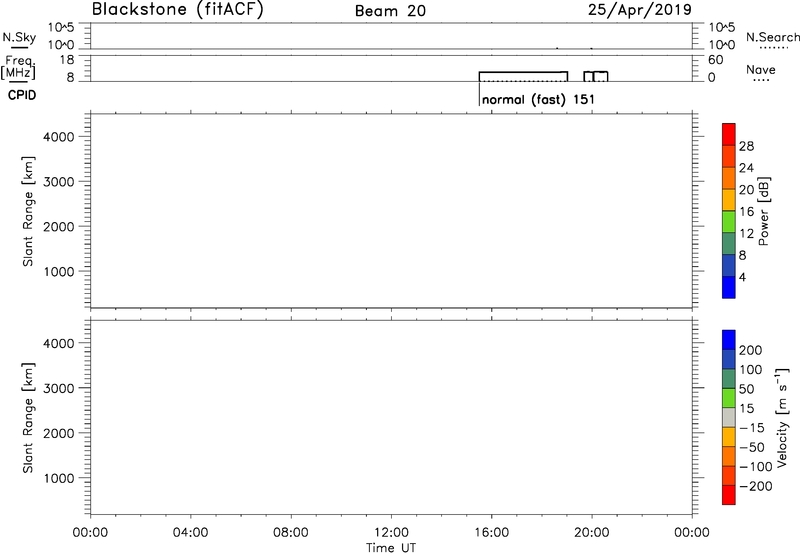Screen dimensions: 800x554
Task: Pick the green velocity swatch between 50 and 15
Action: click(x=729, y=398)
